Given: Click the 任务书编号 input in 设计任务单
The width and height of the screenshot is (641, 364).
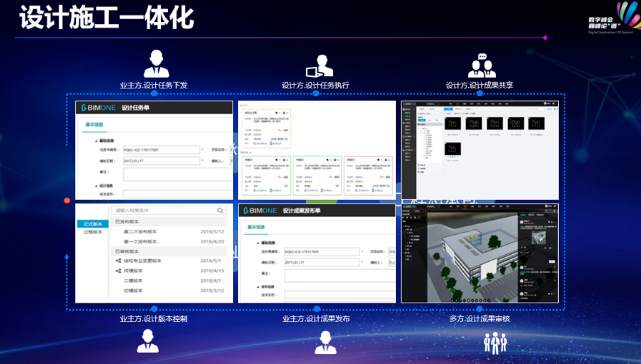Looking at the screenshot, I should 161,150.
